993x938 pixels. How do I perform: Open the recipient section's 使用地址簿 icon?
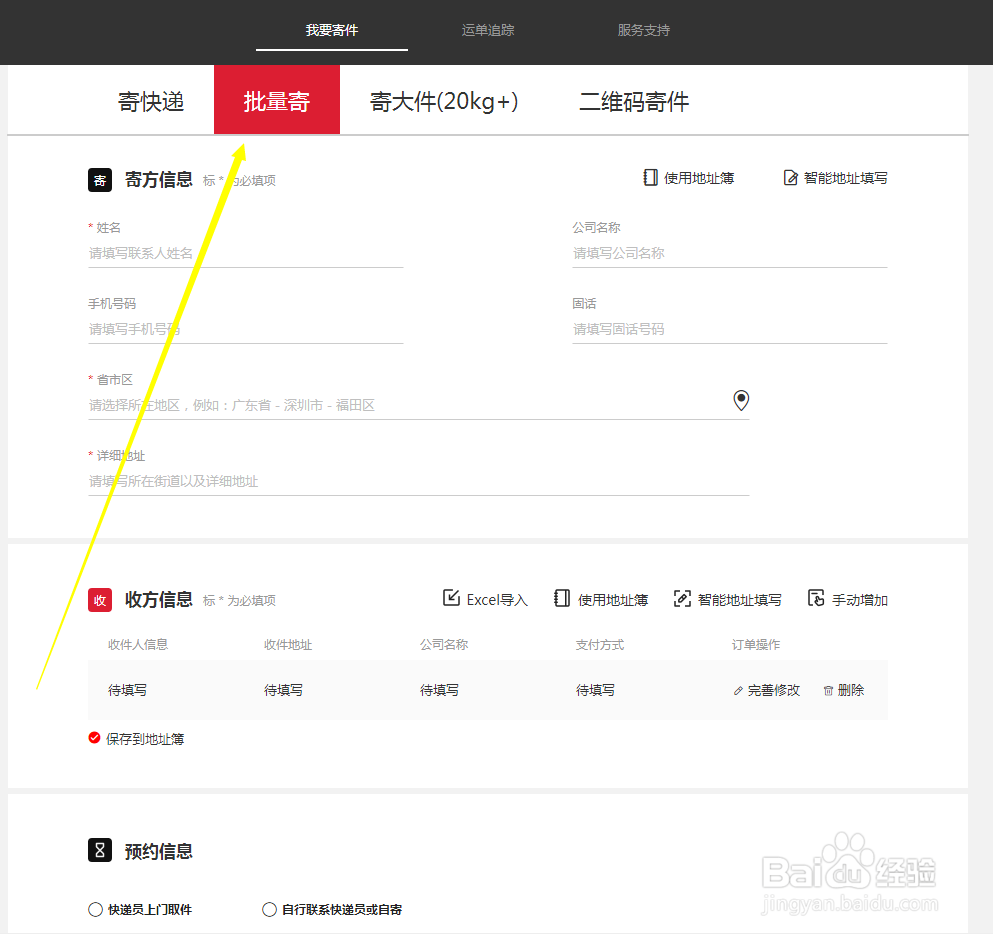563,598
